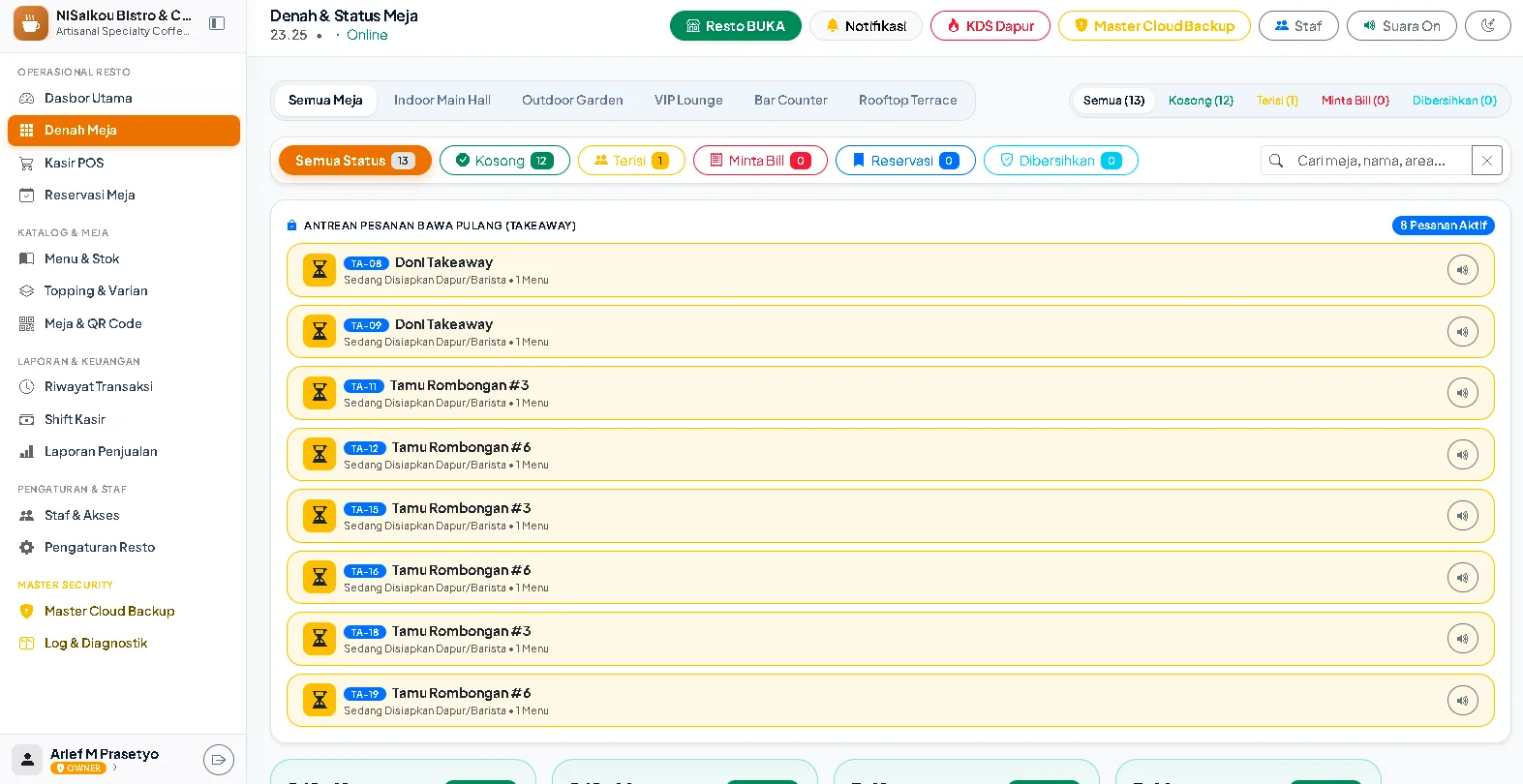Collapse the sidebar with the panel icon
1523x784 pixels.
pyautogui.click(x=217, y=23)
